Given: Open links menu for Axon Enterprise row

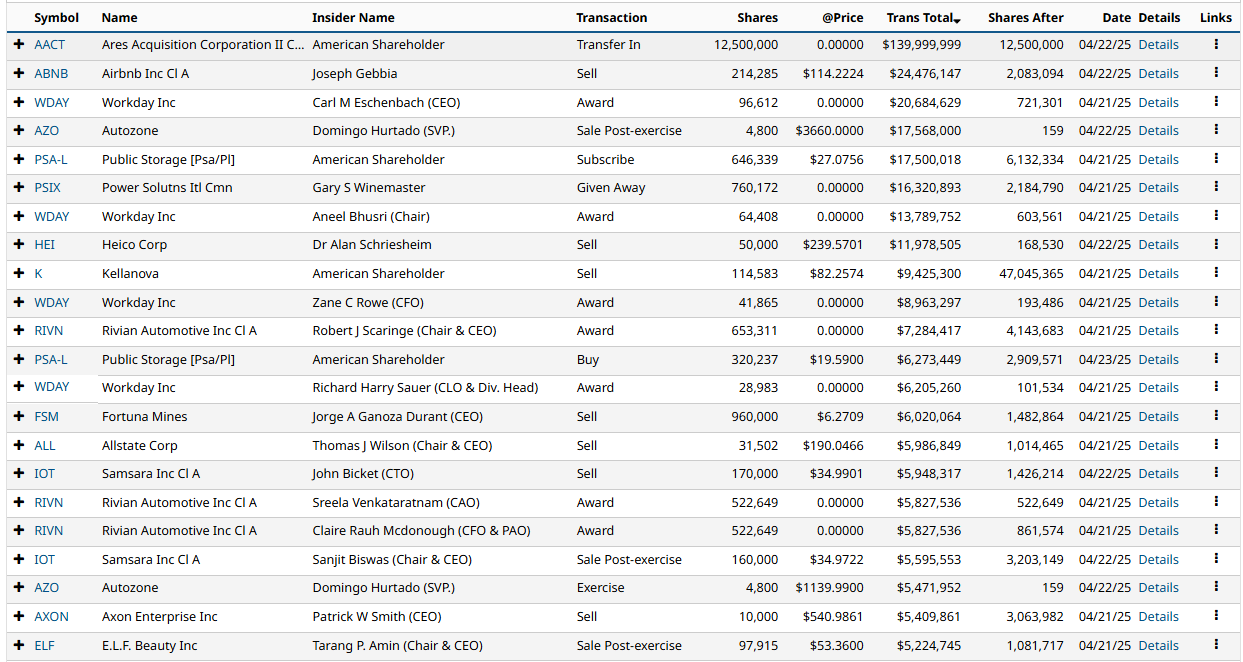Looking at the screenshot, I should click(x=1216, y=616).
